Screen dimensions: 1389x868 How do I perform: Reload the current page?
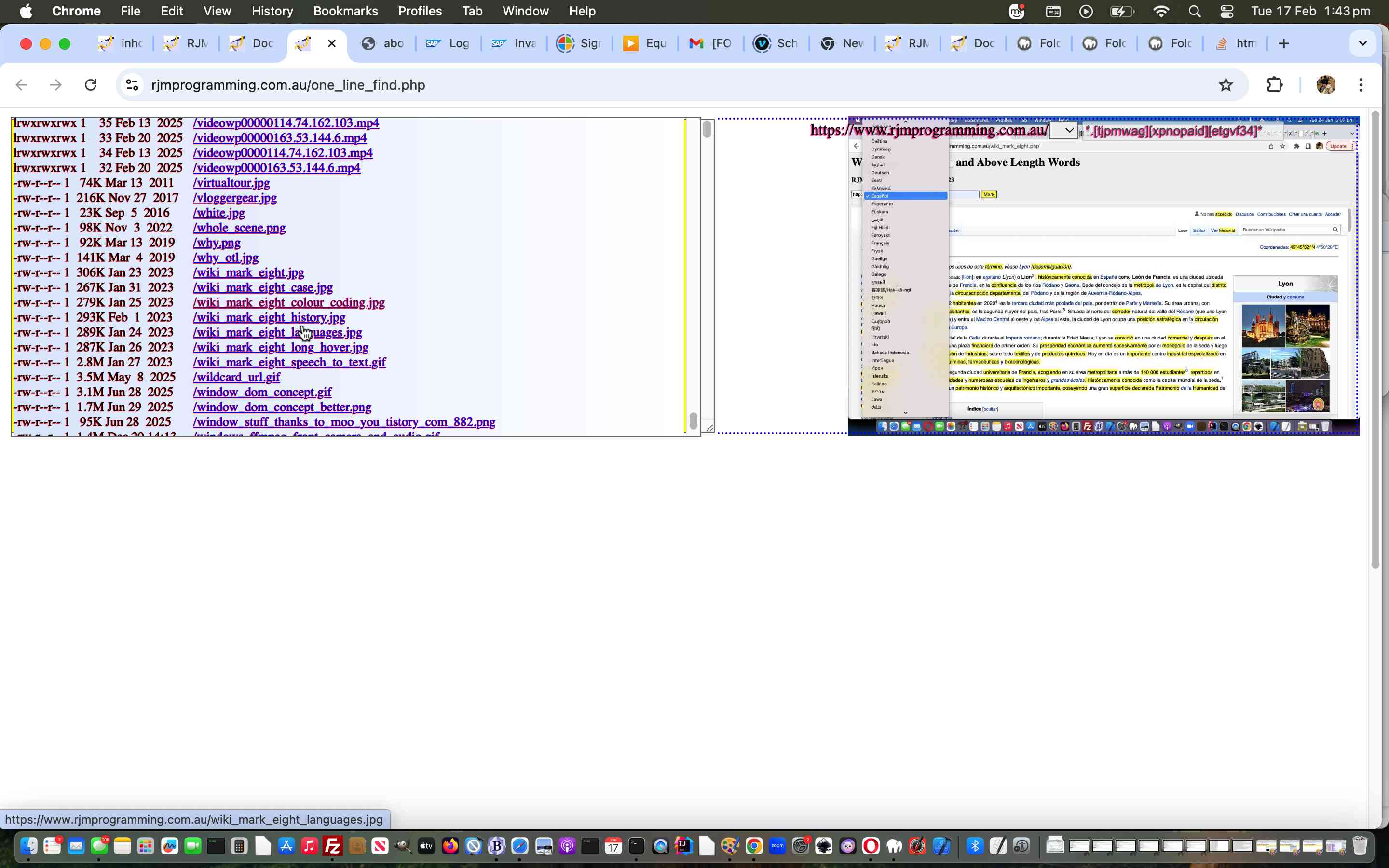coord(91,85)
